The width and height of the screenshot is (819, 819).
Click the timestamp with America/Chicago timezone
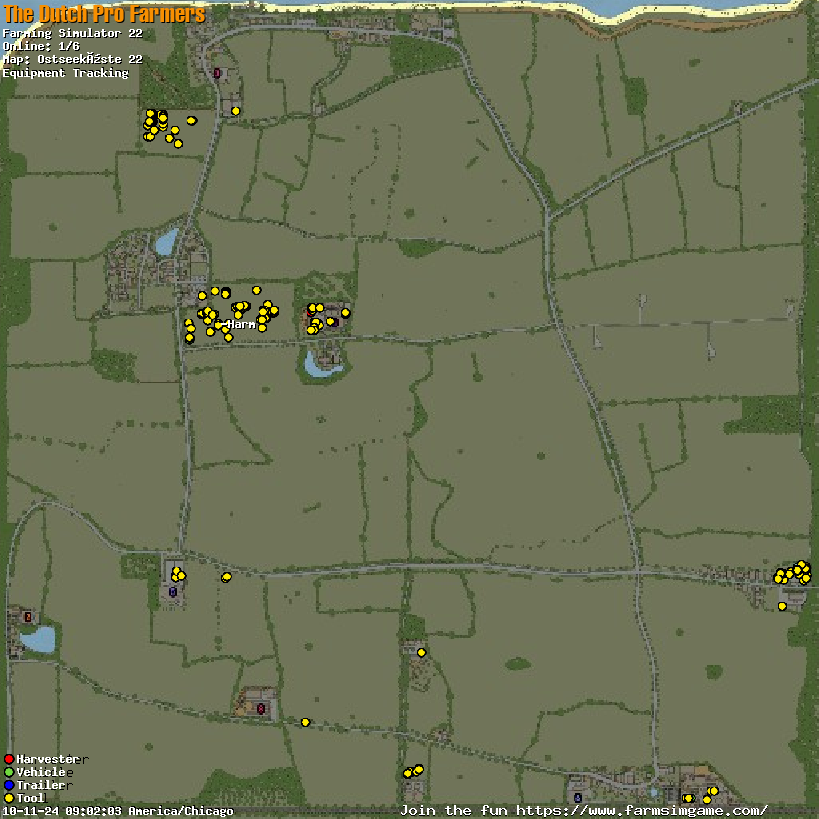coord(117,811)
